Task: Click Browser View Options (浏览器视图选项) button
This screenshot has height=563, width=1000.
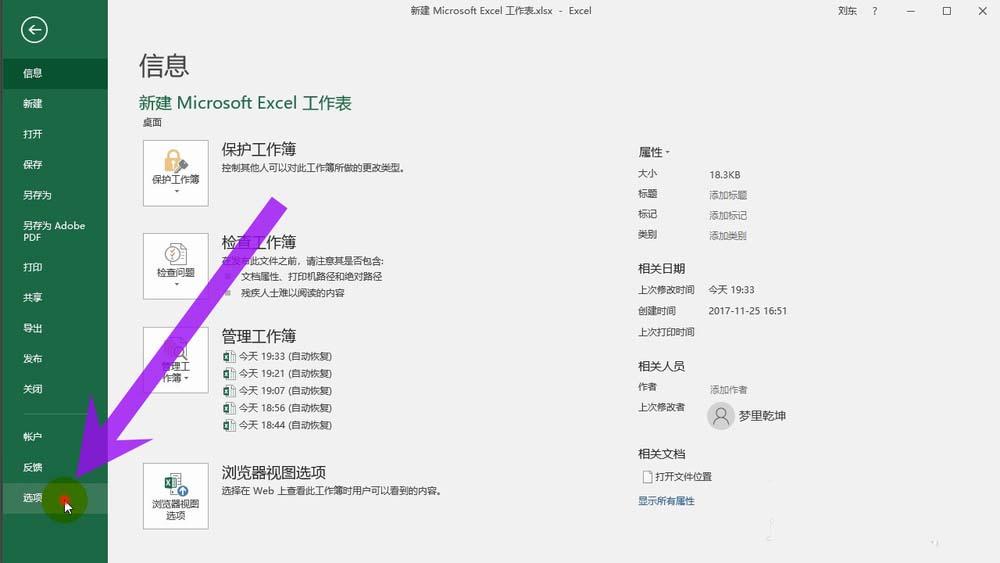Action: (175, 496)
